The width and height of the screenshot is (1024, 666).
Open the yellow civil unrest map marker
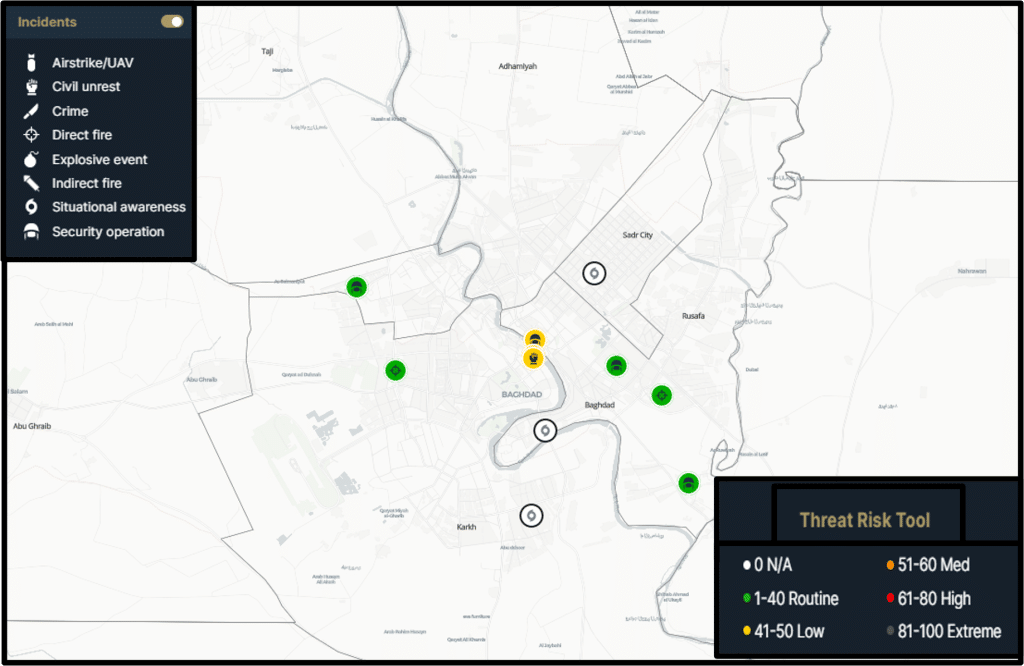point(535,358)
